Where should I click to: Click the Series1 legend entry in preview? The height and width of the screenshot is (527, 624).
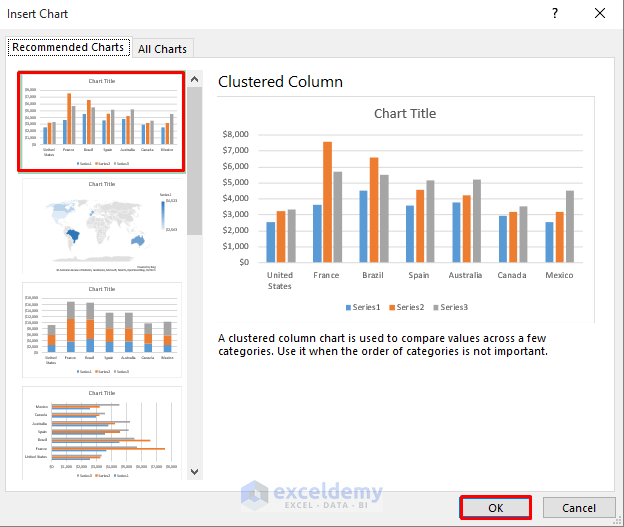pyautogui.click(x=363, y=307)
